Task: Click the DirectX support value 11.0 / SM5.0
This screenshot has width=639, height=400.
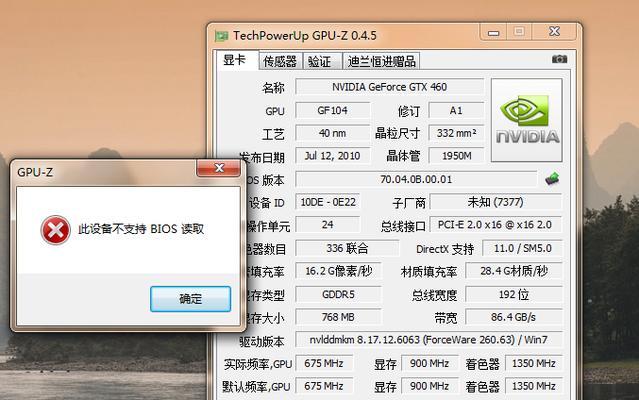Action: pos(522,248)
